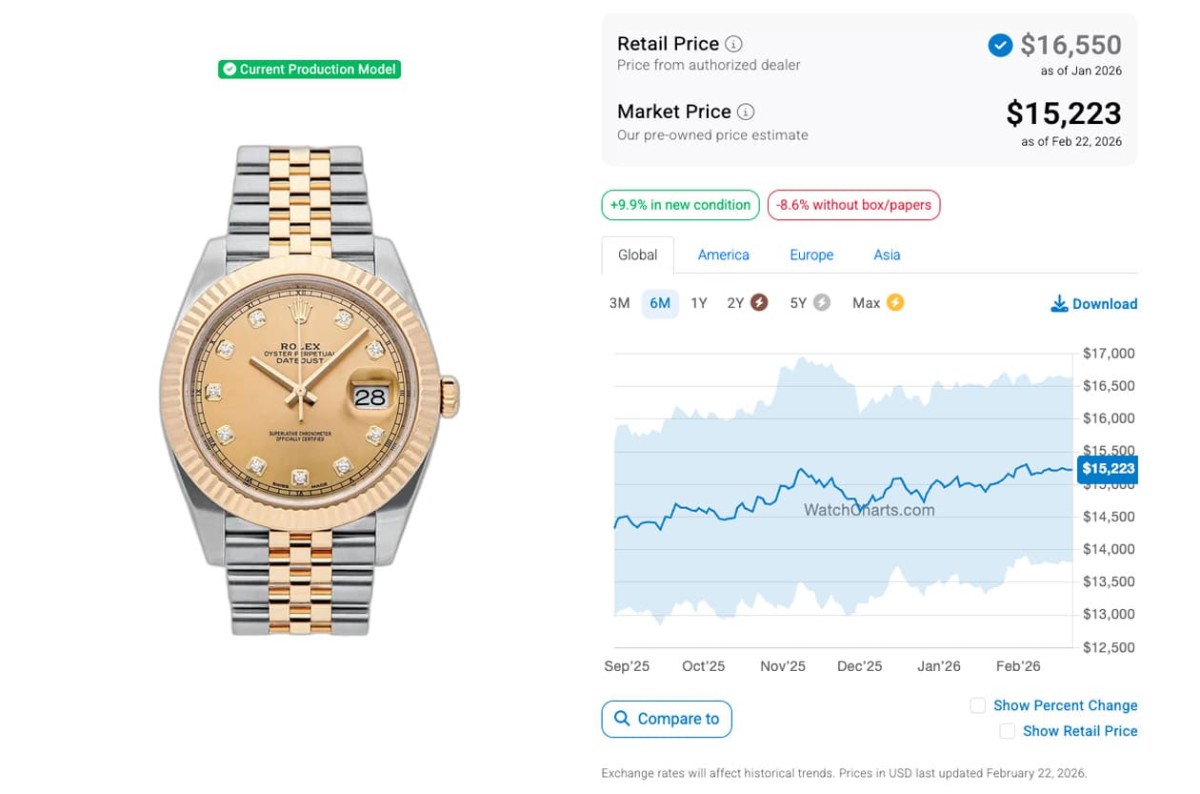Click the Retail Price info icon

734,44
